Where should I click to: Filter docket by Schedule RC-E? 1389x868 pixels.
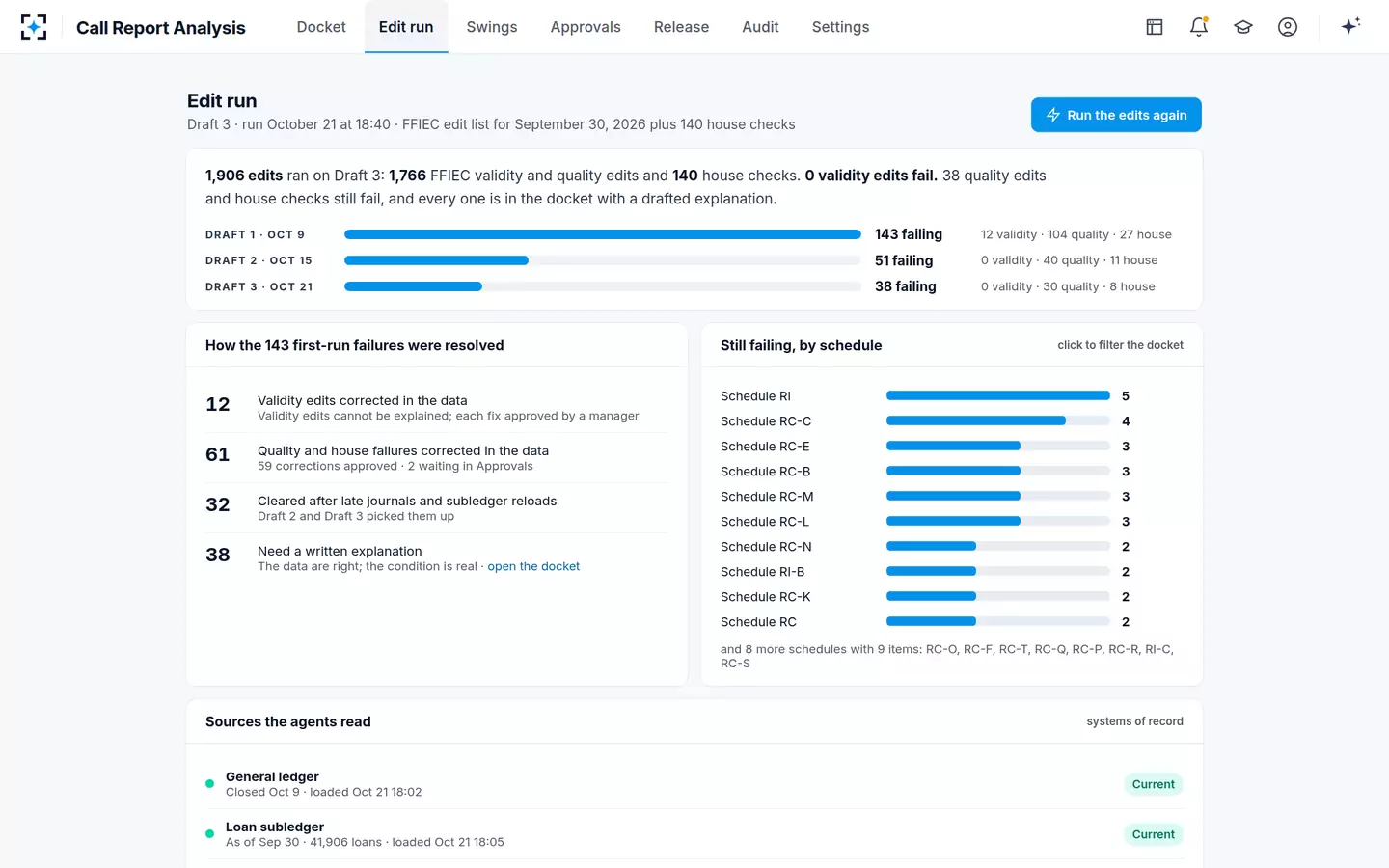coord(951,447)
